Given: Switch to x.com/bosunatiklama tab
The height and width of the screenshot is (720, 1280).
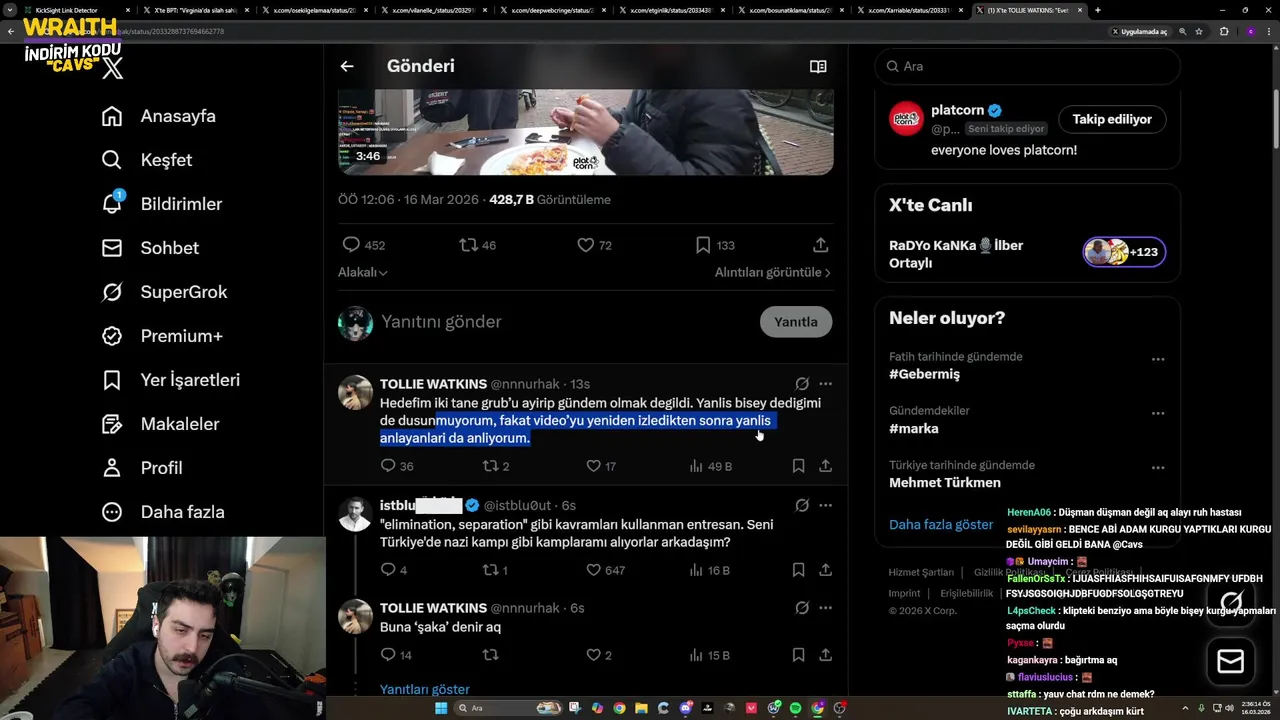Looking at the screenshot, I should pos(791,10).
